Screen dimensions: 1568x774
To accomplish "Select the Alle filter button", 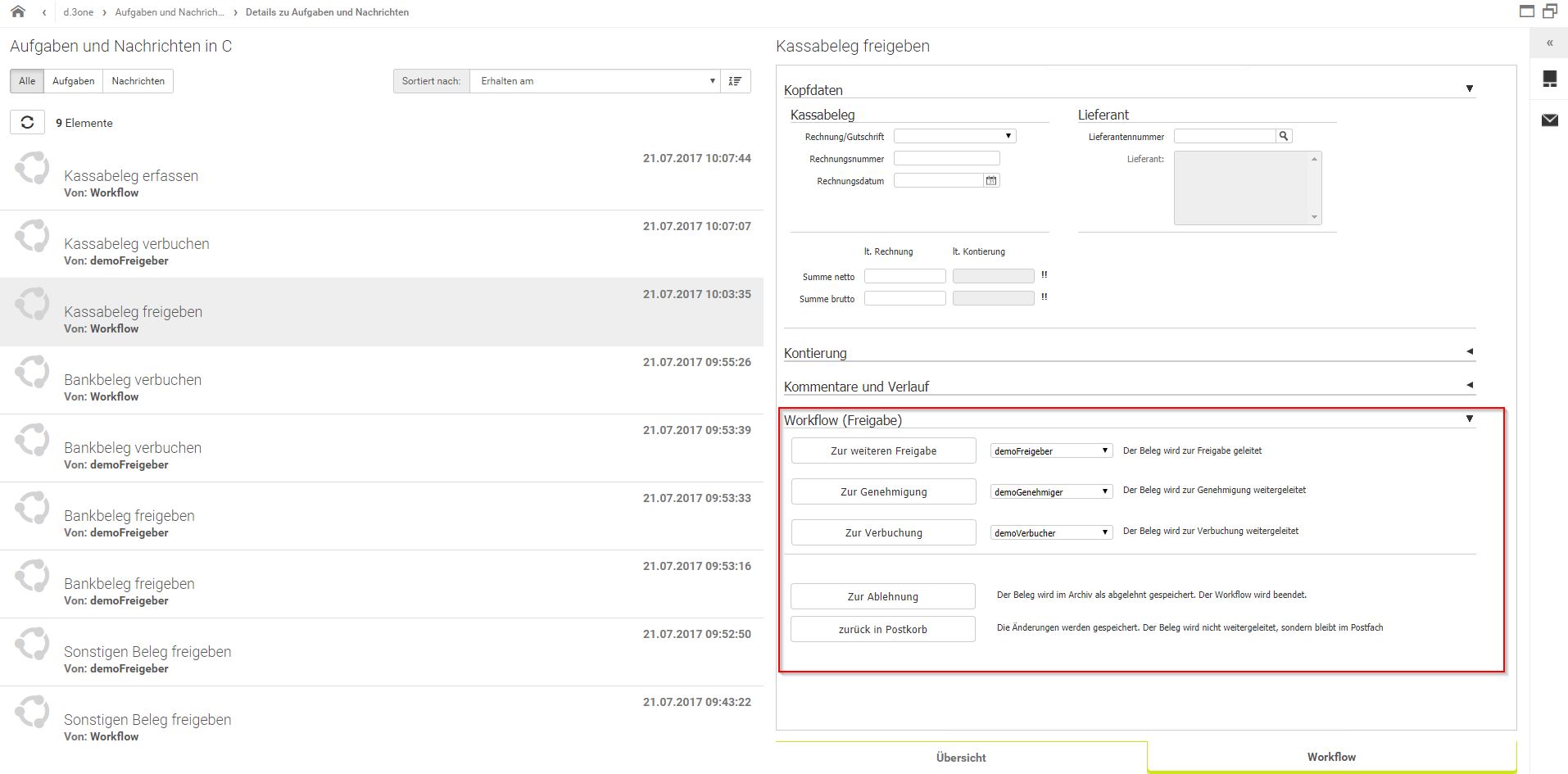I will [x=27, y=81].
